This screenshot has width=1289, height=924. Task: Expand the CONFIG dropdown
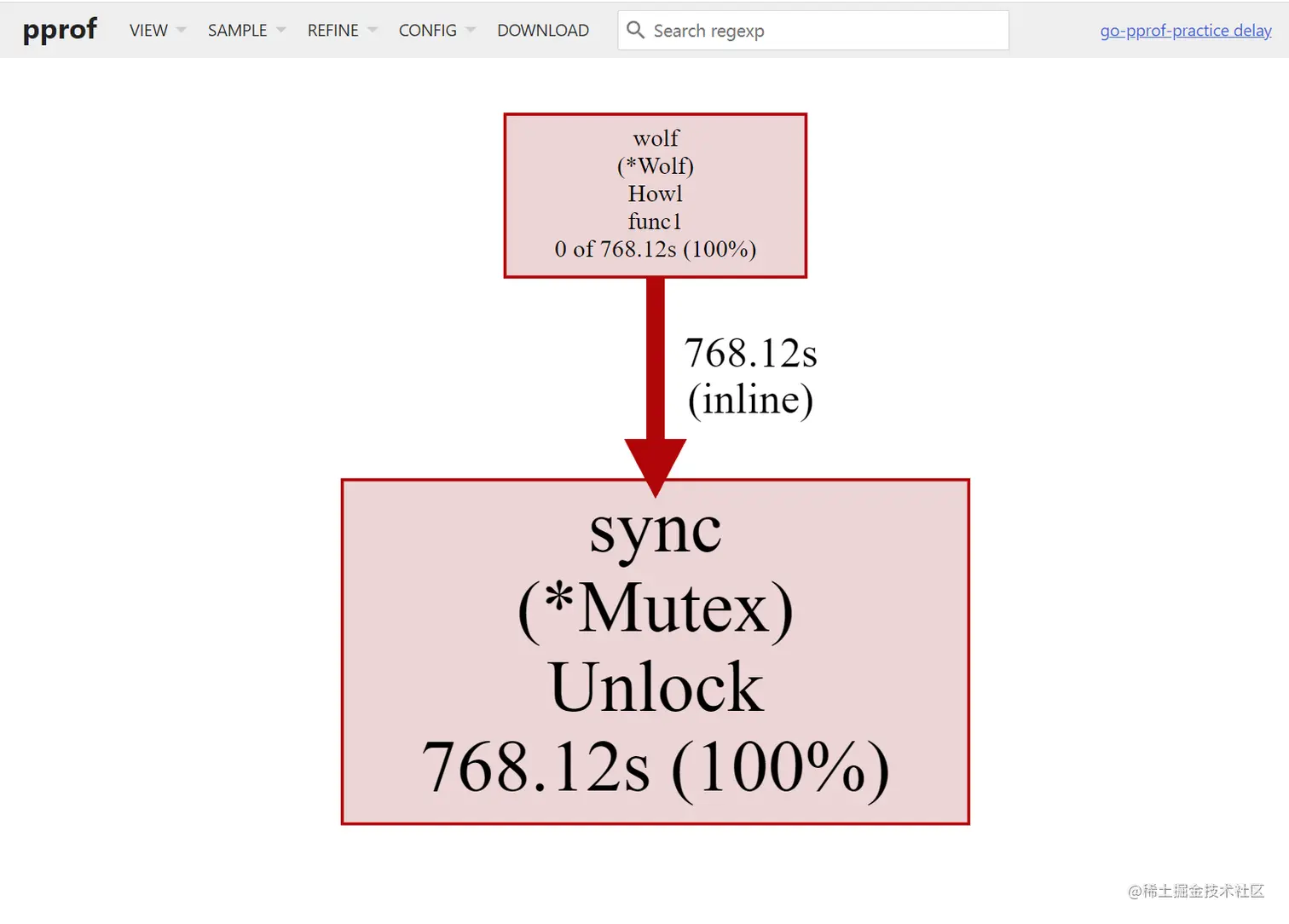(x=428, y=30)
